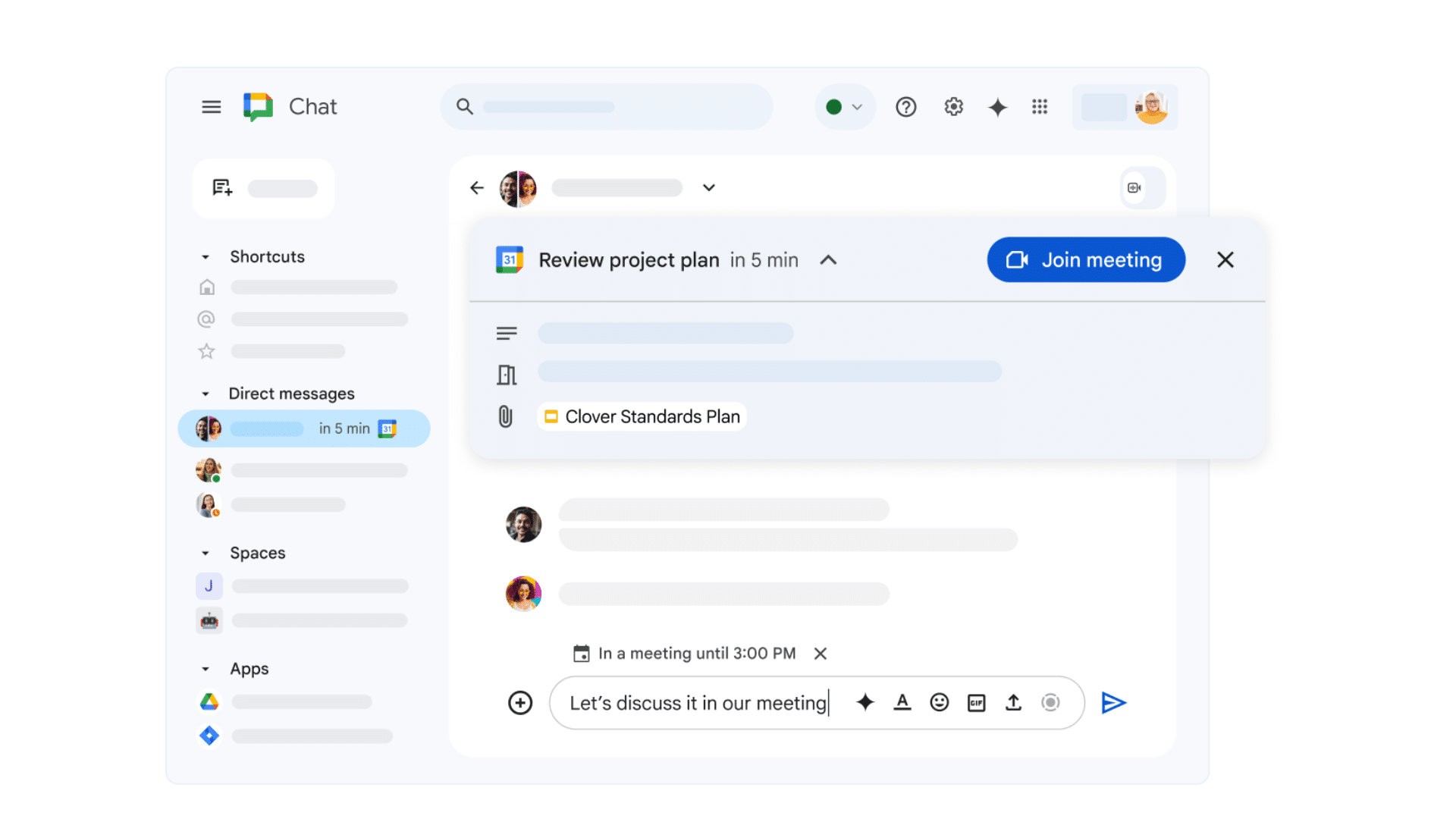Image resolution: width=1456 pixels, height=819 pixels.
Task: Dismiss the meeting notification banner
Action: 1225,260
